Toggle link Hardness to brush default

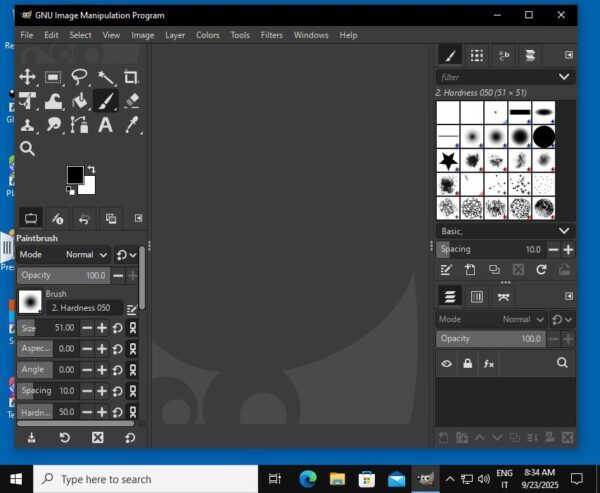132,412
